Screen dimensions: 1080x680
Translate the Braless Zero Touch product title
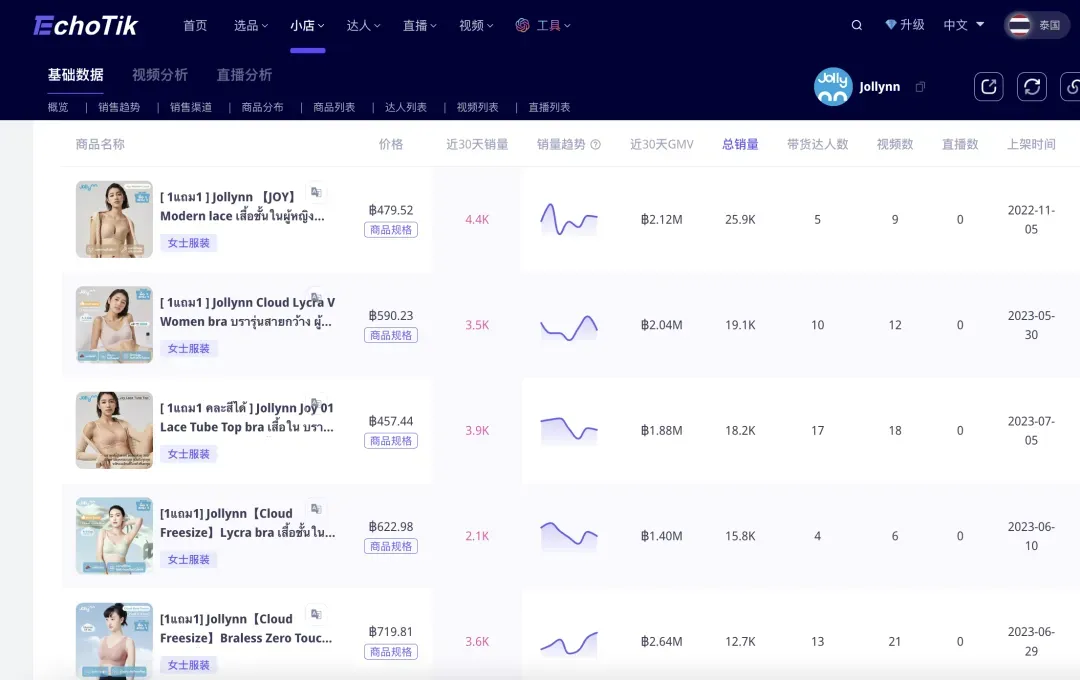316,614
